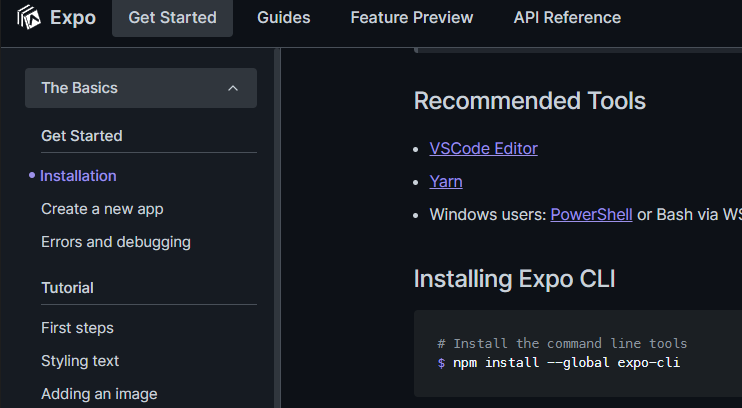The image size is (742, 408).
Task: Open First steps tutorial page
Action: pos(77,328)
